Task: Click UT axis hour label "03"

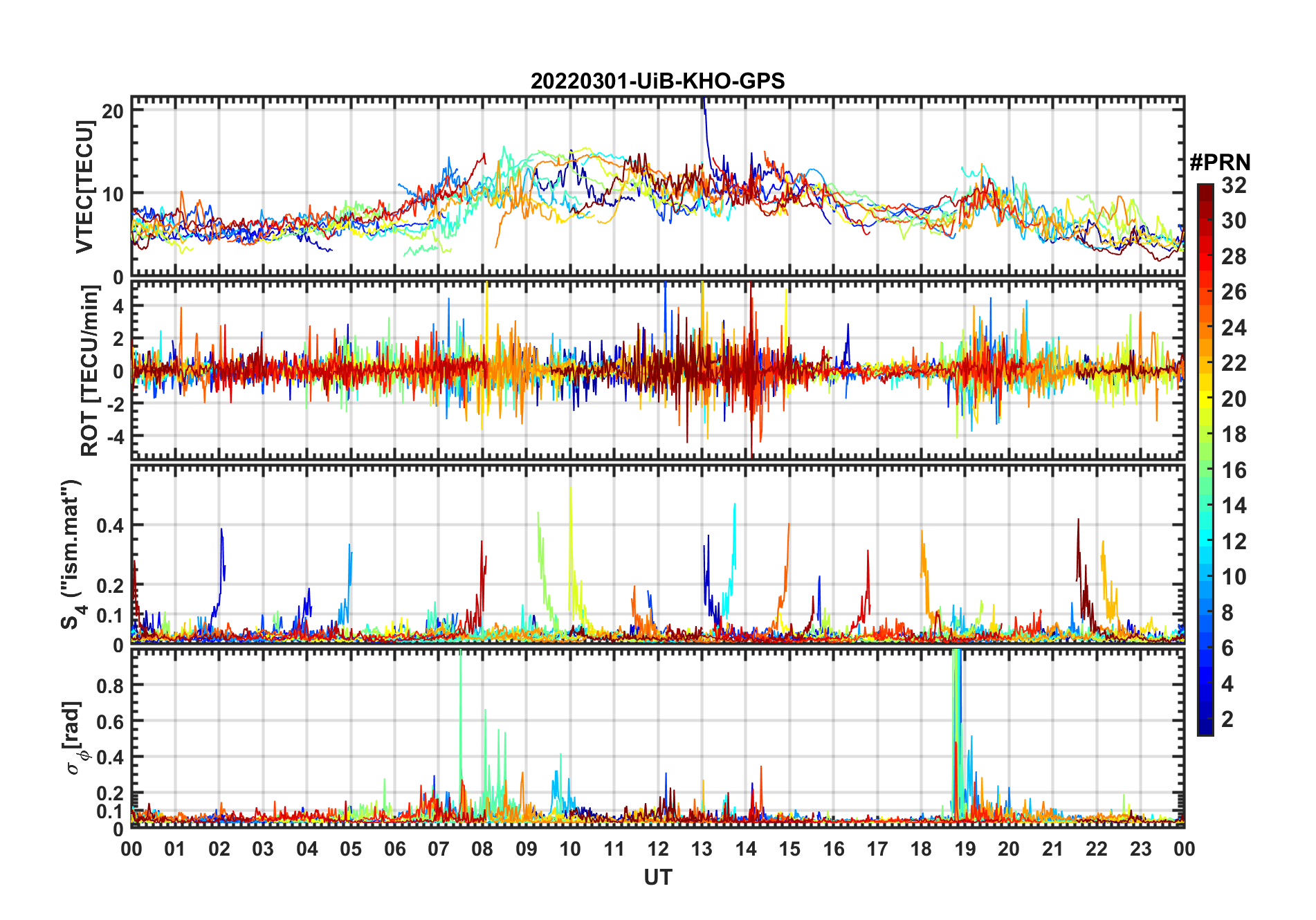Action: pos(263,849)
